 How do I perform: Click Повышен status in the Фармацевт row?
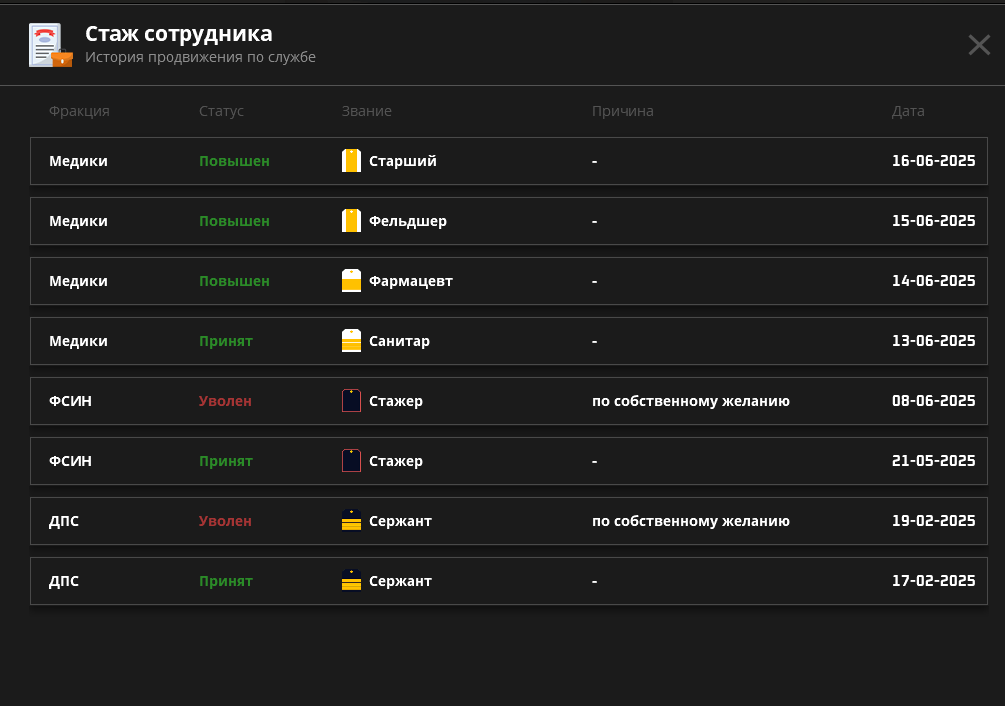(234, 281)
